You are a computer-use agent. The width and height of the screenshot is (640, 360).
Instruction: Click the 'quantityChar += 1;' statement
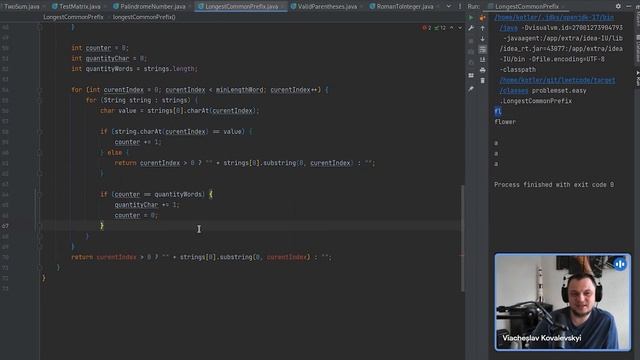(147, 205)
